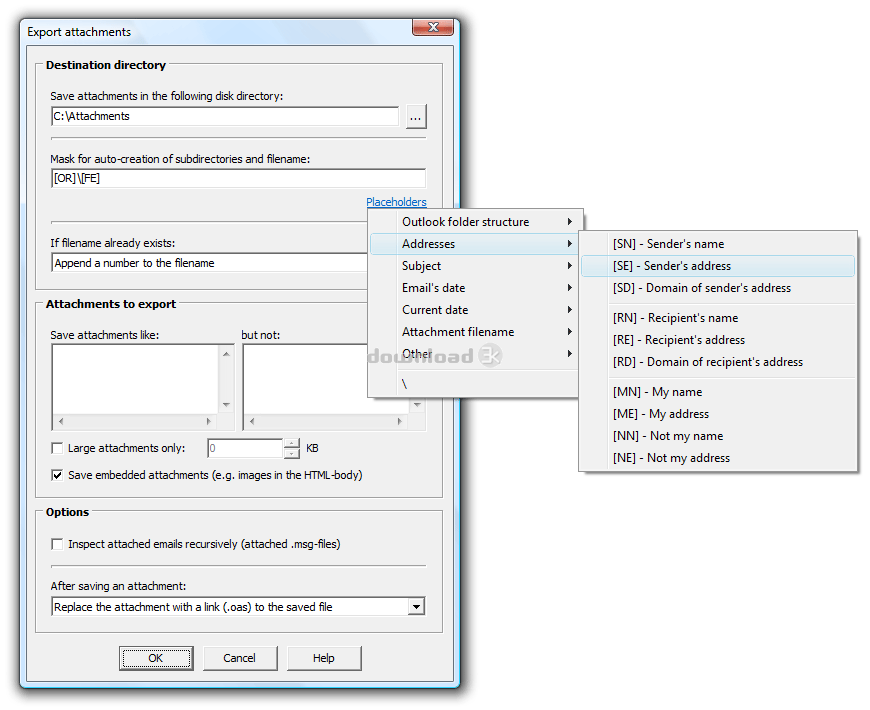This screenshot has width=870, height=710.
Task: Click the browse directory ellipsis button
Action: coord(416,117)
